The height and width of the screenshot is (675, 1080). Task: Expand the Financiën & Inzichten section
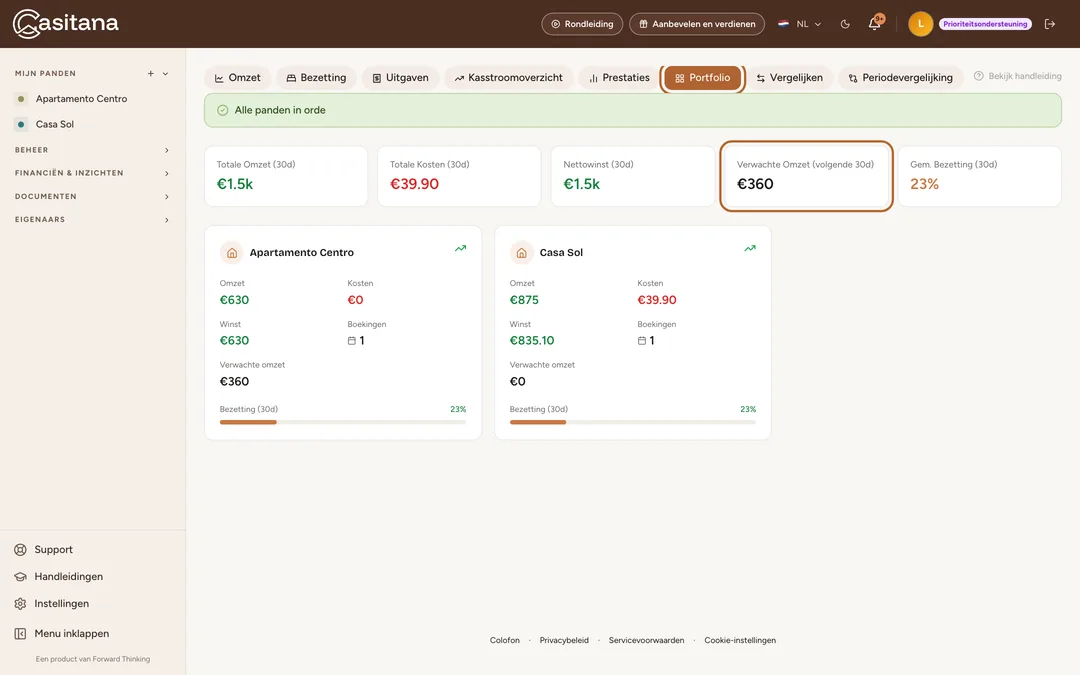click(x=92, y=174)
